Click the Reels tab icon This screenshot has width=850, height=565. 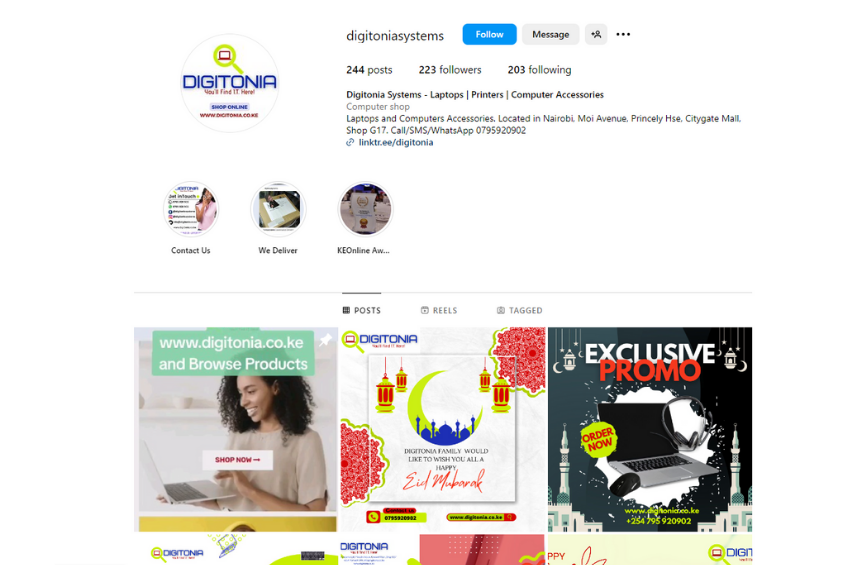pos(425,310)
